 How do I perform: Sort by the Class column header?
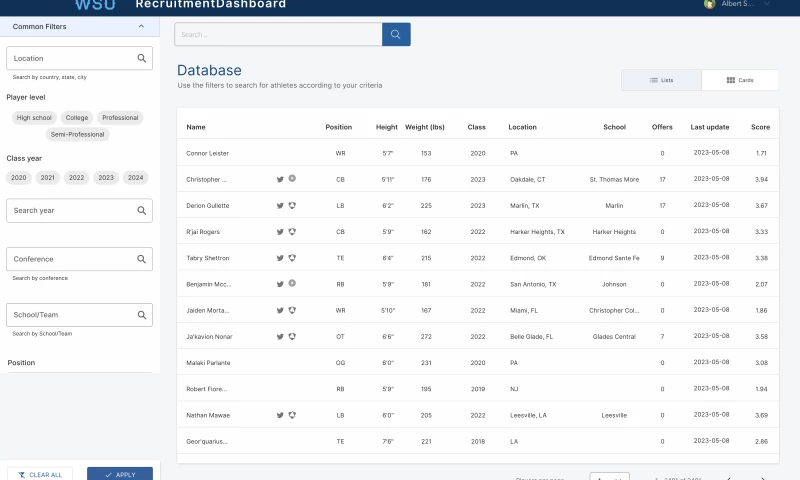[477, 127]
